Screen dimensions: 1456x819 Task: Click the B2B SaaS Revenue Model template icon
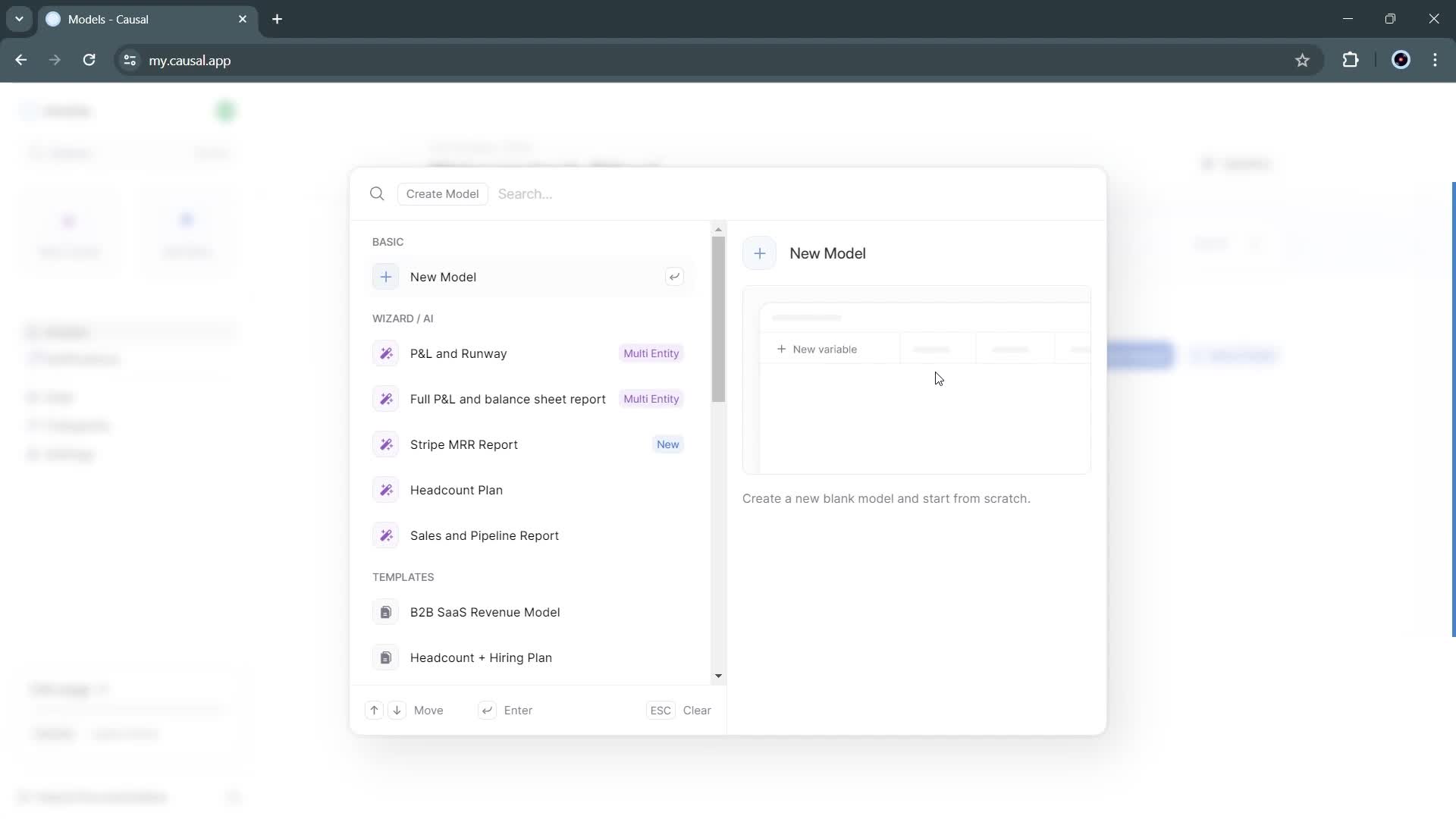click(386, 612)
